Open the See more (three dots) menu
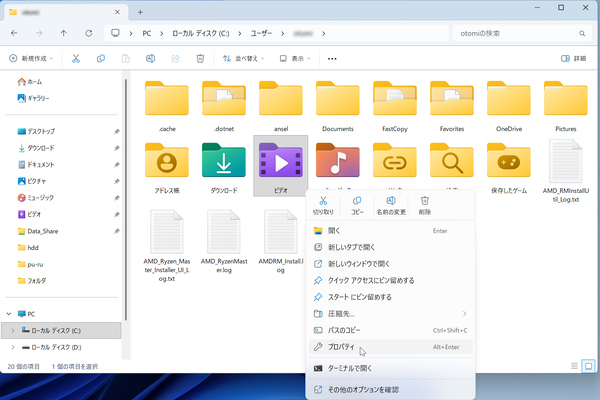This screenshot has height=400, width=600. [x=332, y=59]
